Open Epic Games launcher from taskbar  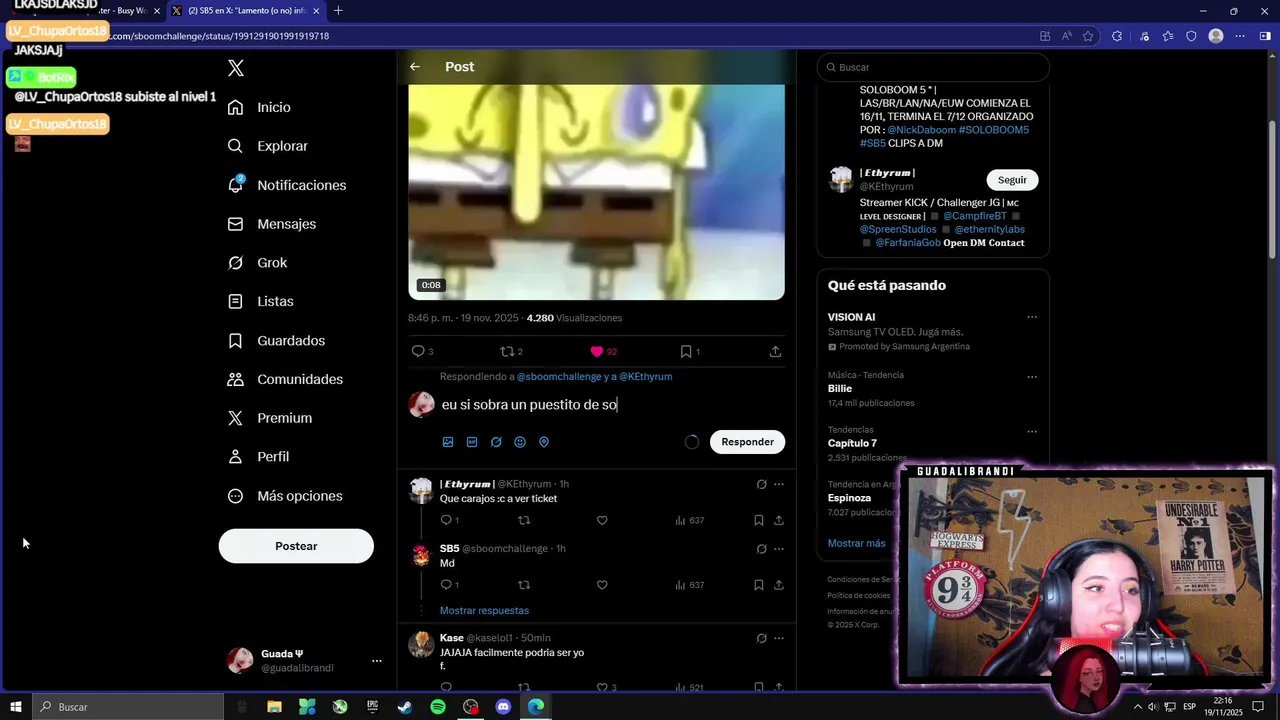coord(372,707)
